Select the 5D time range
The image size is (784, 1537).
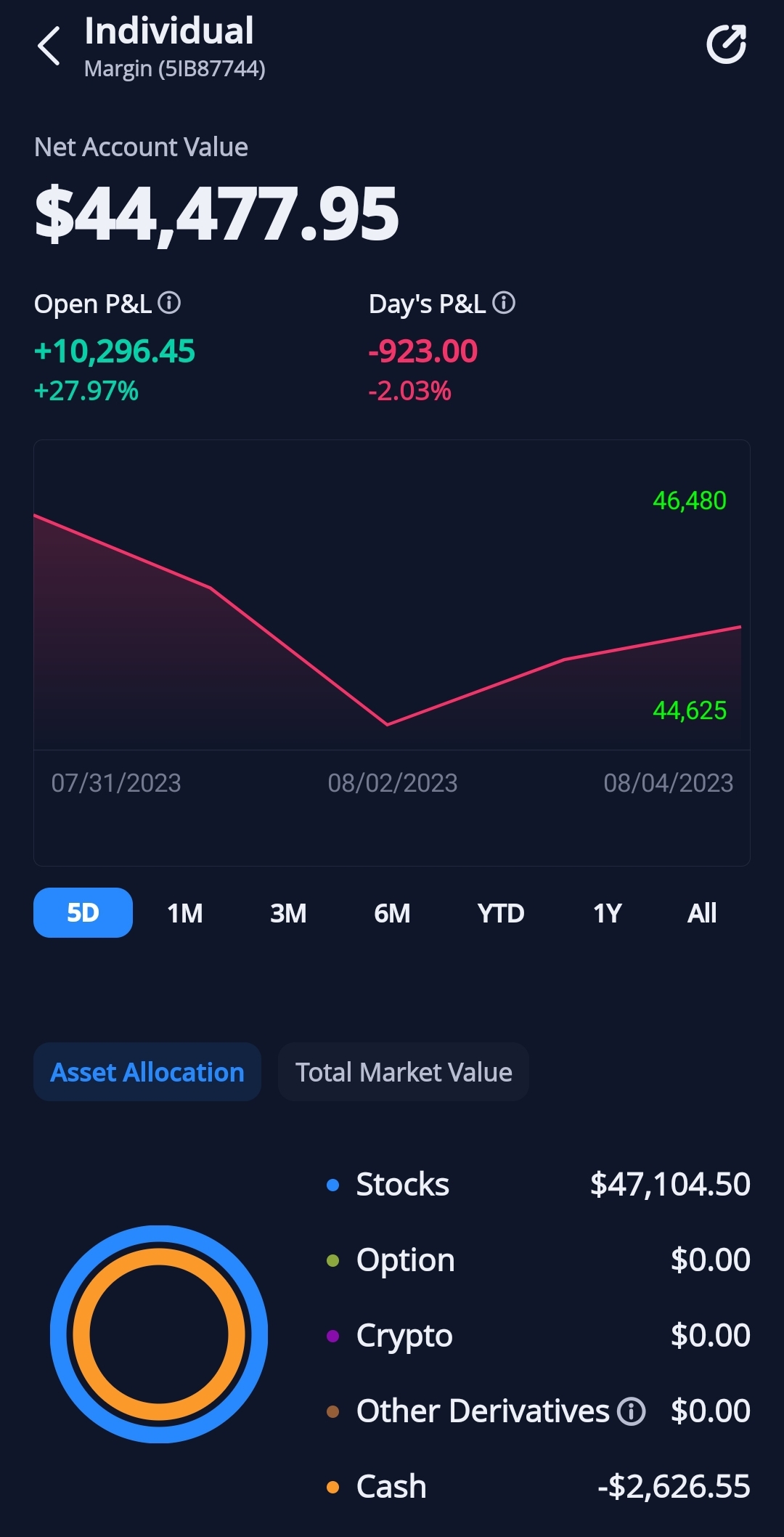tap(83, 913)
